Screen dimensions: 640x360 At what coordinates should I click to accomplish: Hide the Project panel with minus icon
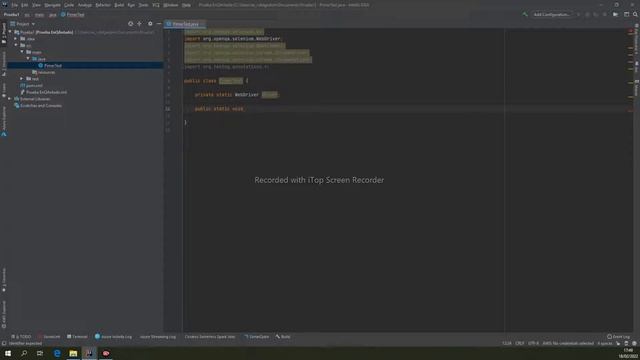coord(159,24)
